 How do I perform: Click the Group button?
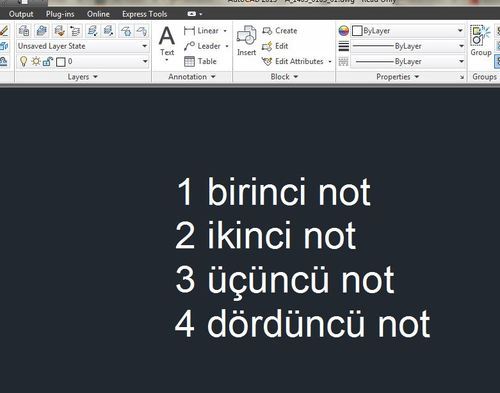481,41
